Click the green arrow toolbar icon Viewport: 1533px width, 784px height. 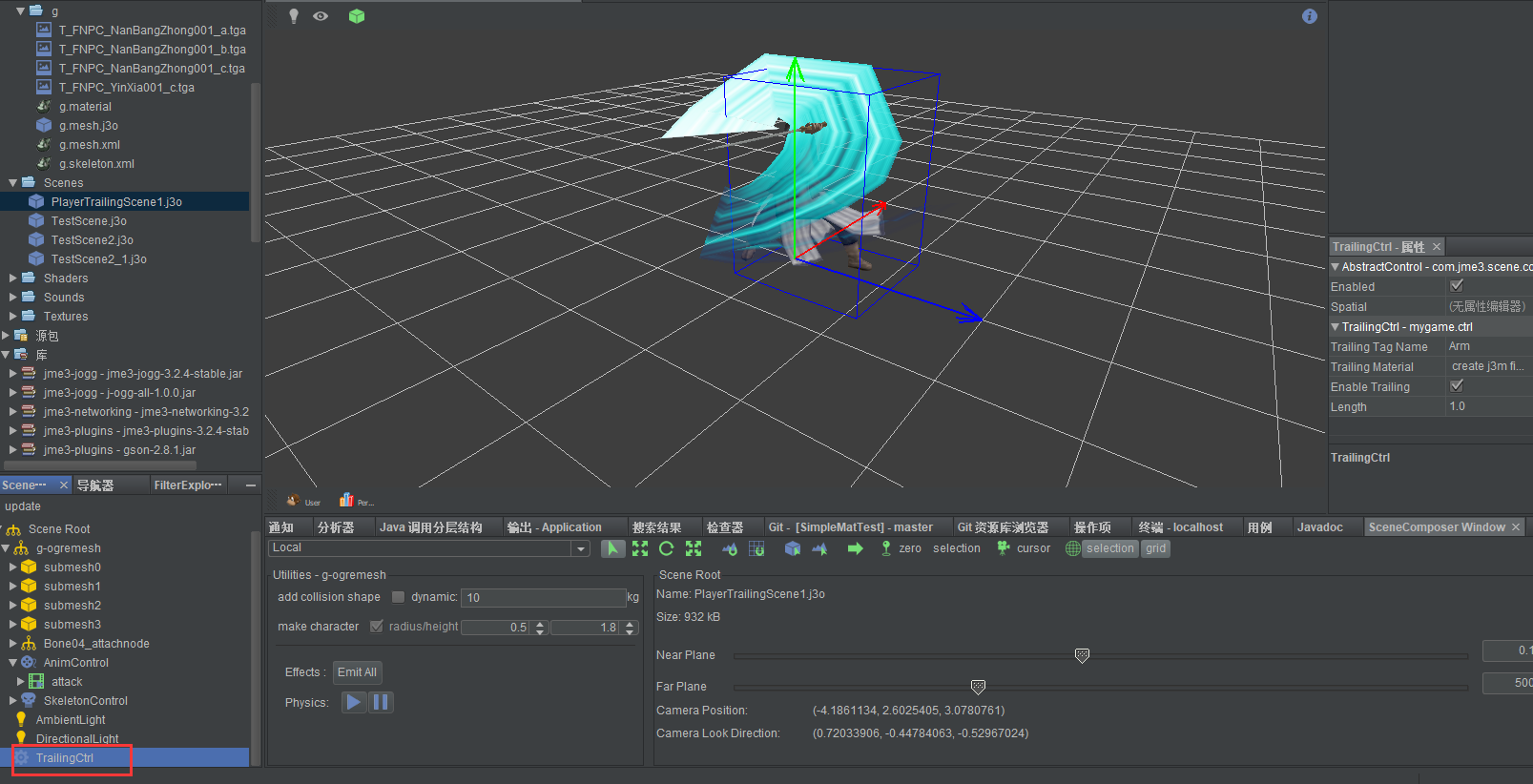pyautogui.click(x=855, y=548)
